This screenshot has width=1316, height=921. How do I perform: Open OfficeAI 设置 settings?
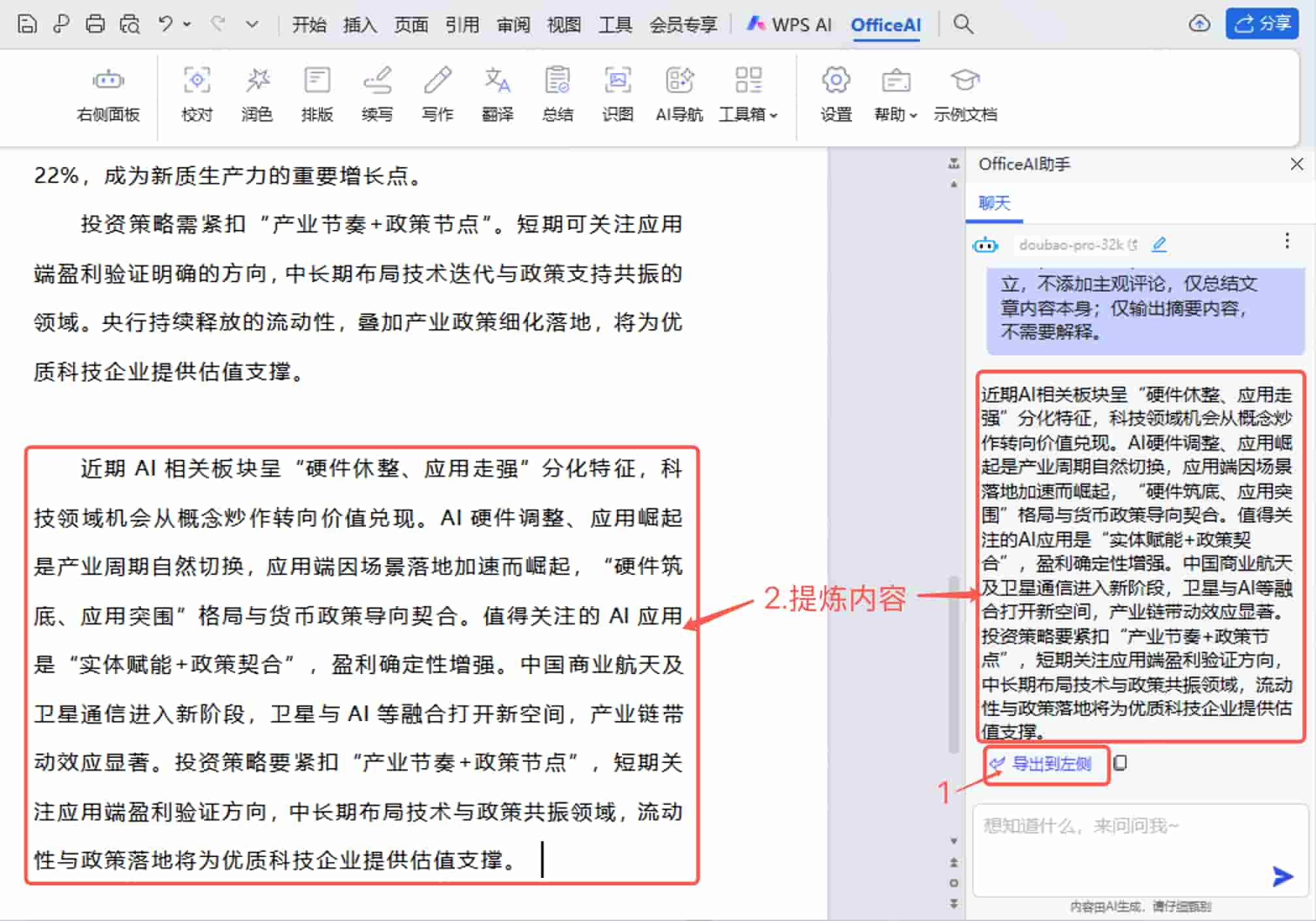[836, 93]
